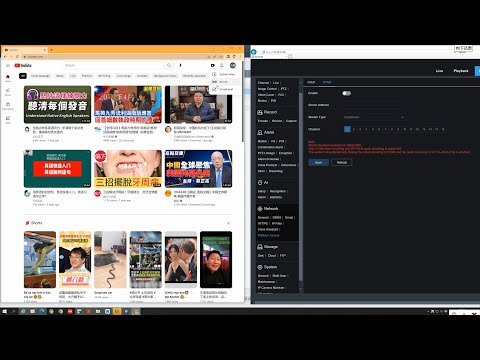Image resolution: width=480 pixels, height=360 pixels.
Task: Close the YouTube browser tab
Action: tap(44, 50)
